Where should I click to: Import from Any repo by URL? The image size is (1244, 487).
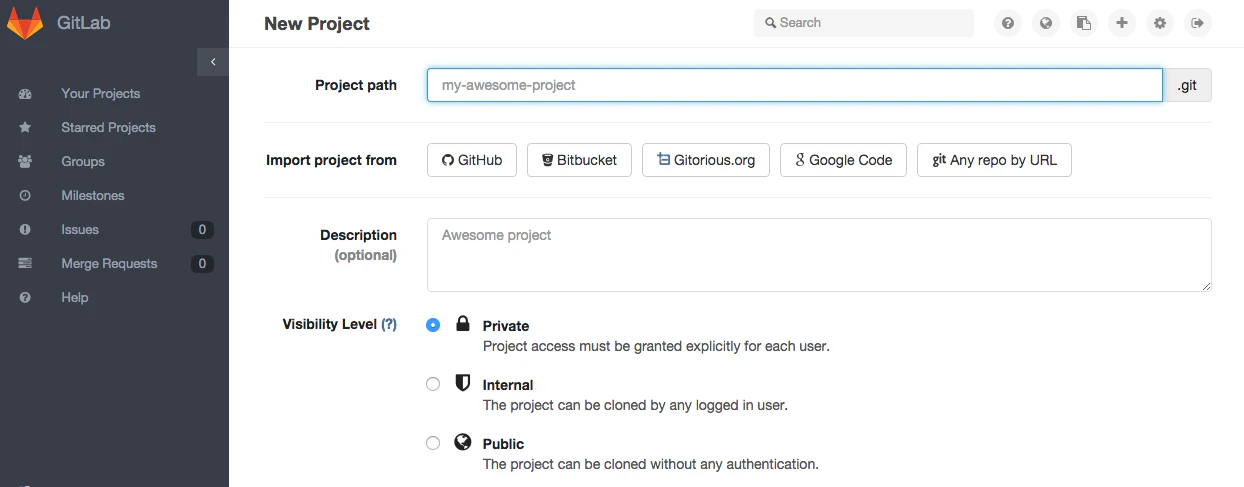click(994, 160)
